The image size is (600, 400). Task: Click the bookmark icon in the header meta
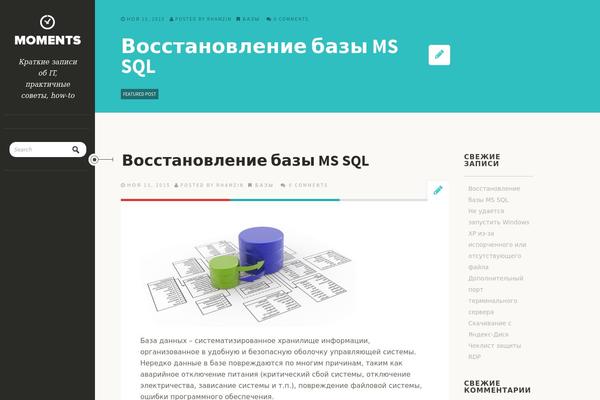(238, 19)
